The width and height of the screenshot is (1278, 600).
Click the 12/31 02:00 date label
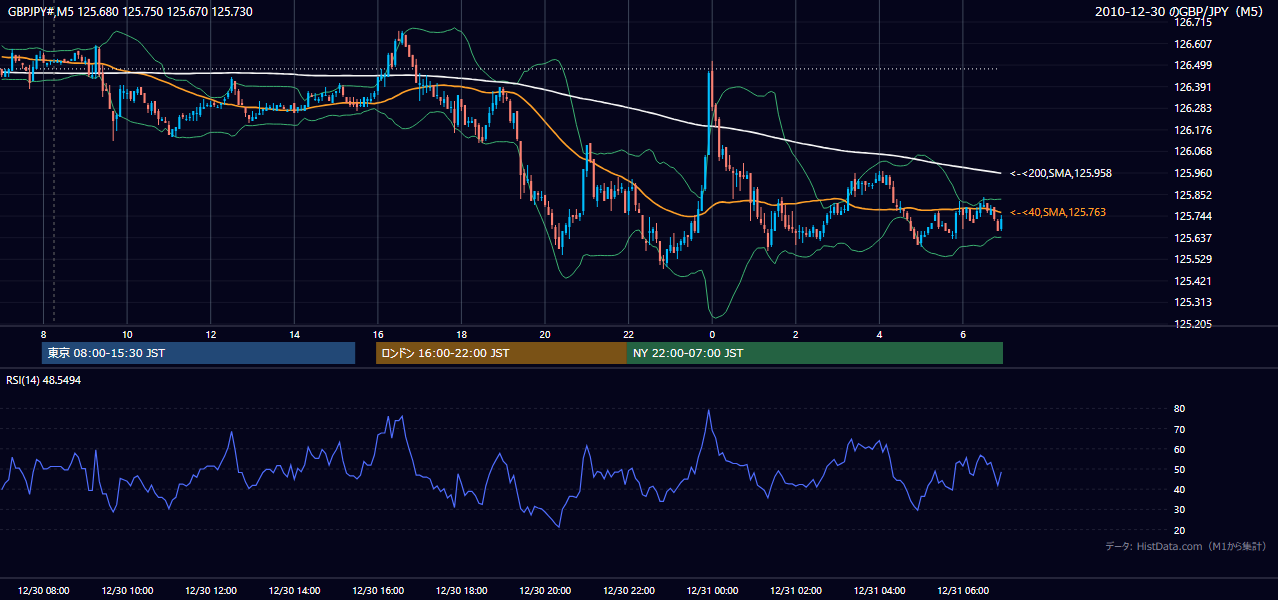(x=795, y=591)
